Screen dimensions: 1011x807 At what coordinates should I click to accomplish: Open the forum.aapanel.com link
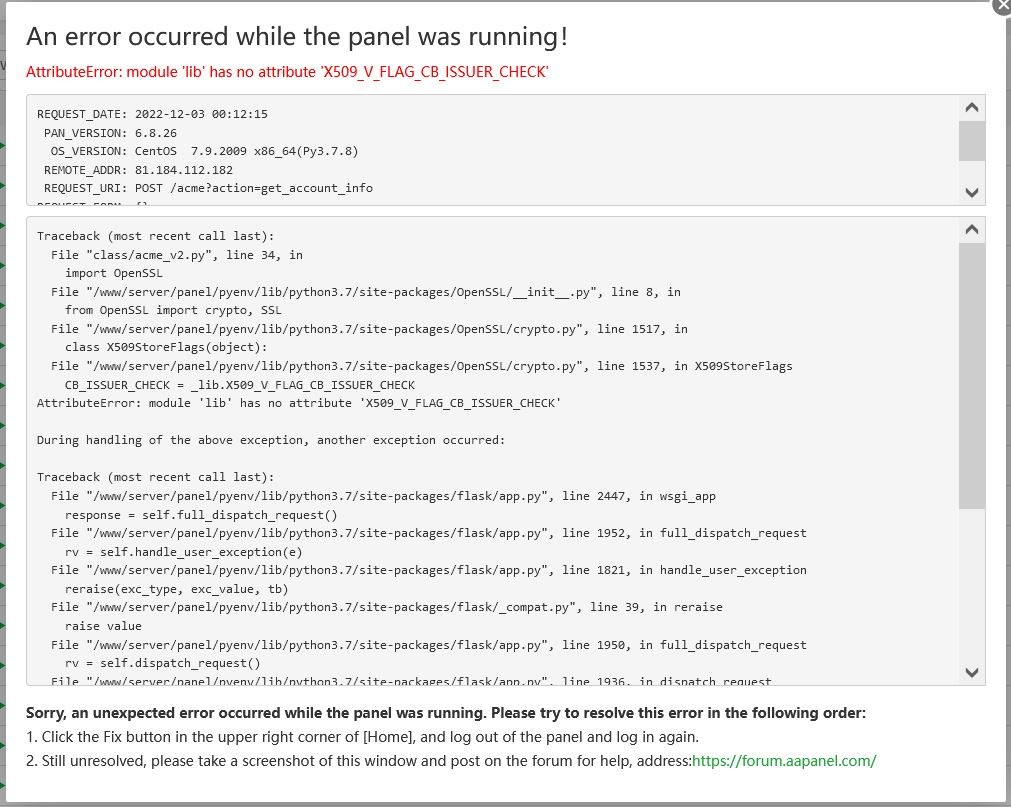pos(784,761)
